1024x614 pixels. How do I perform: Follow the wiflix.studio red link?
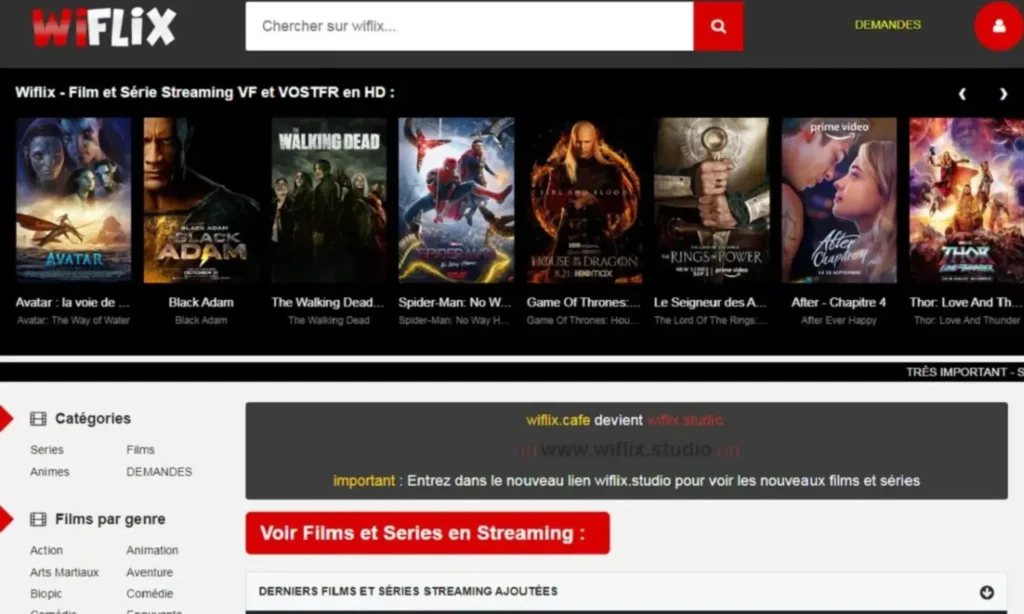point(684,420)
